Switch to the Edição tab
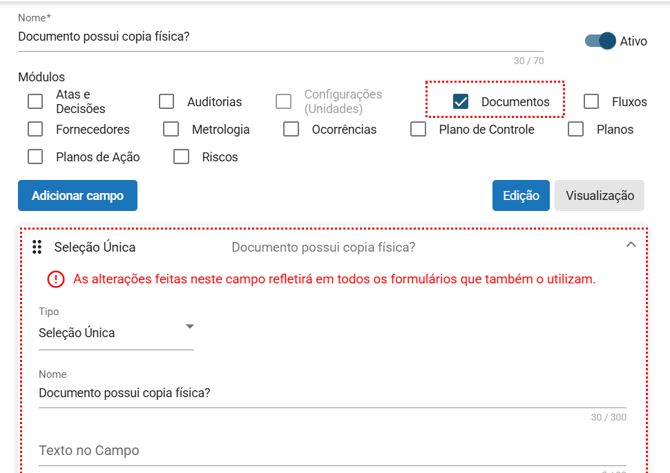The width and height of the screenshot is (670, 473). point(520,196)
